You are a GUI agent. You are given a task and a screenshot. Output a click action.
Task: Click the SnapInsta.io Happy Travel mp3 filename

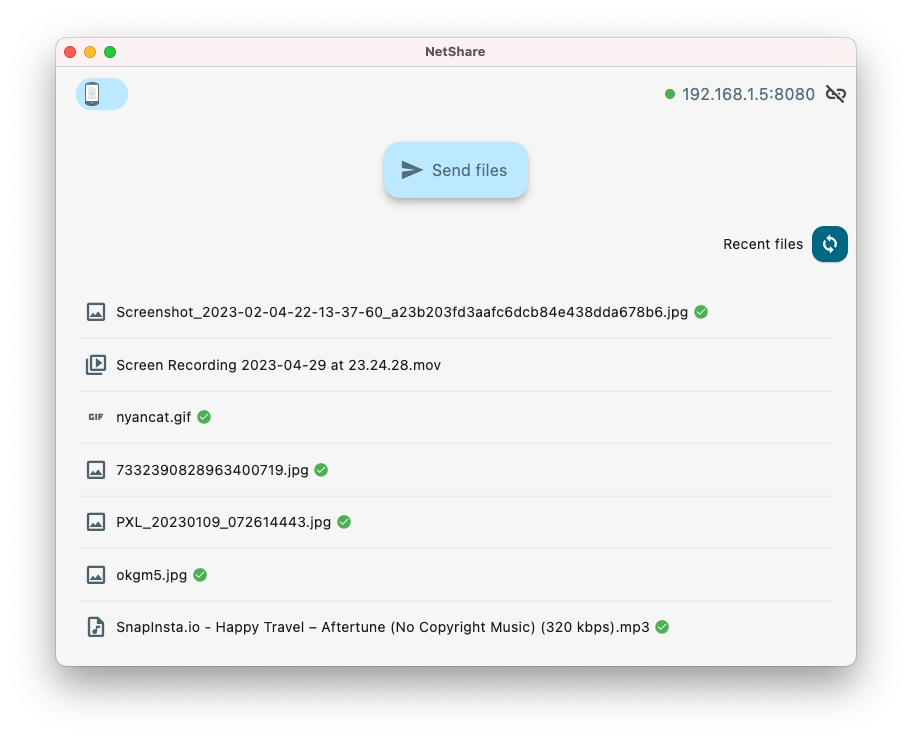coord(383,627)
